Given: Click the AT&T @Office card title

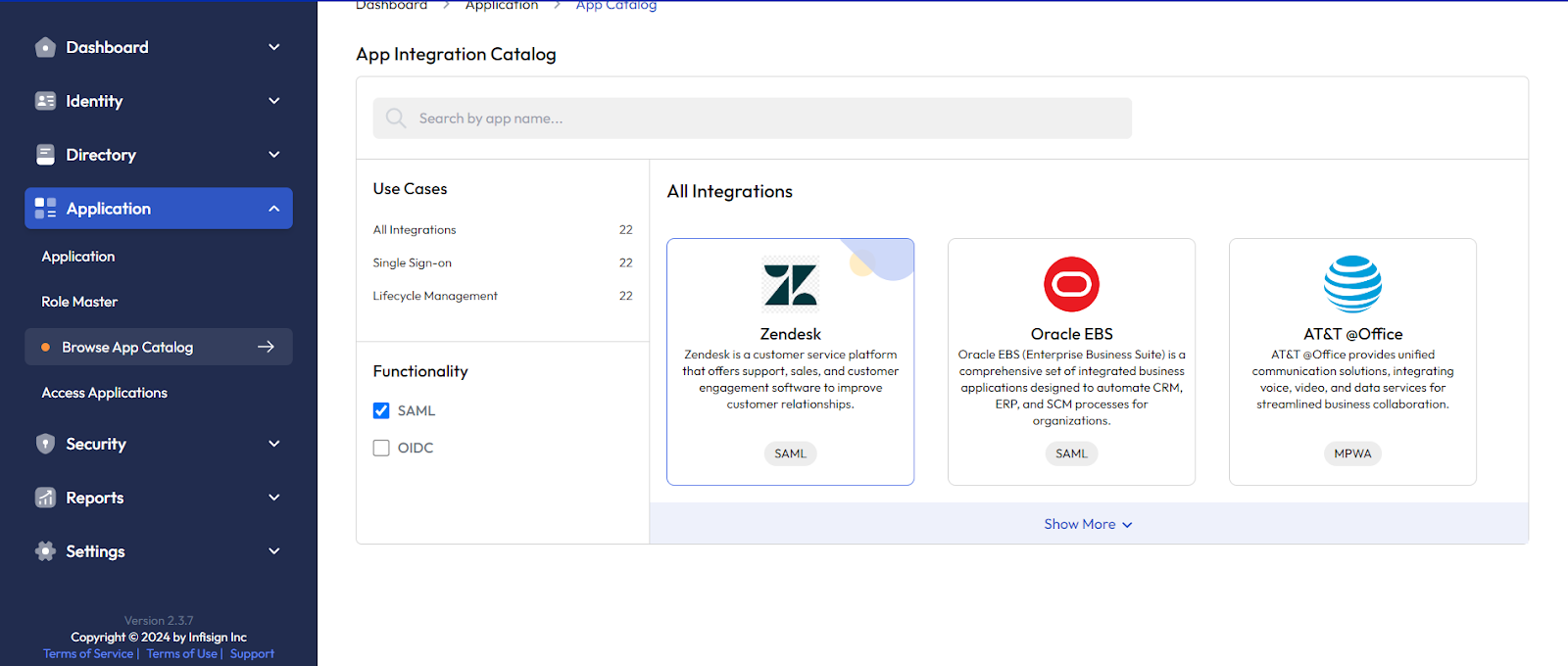Looking at the screenshot, I should pos(1352,334).
